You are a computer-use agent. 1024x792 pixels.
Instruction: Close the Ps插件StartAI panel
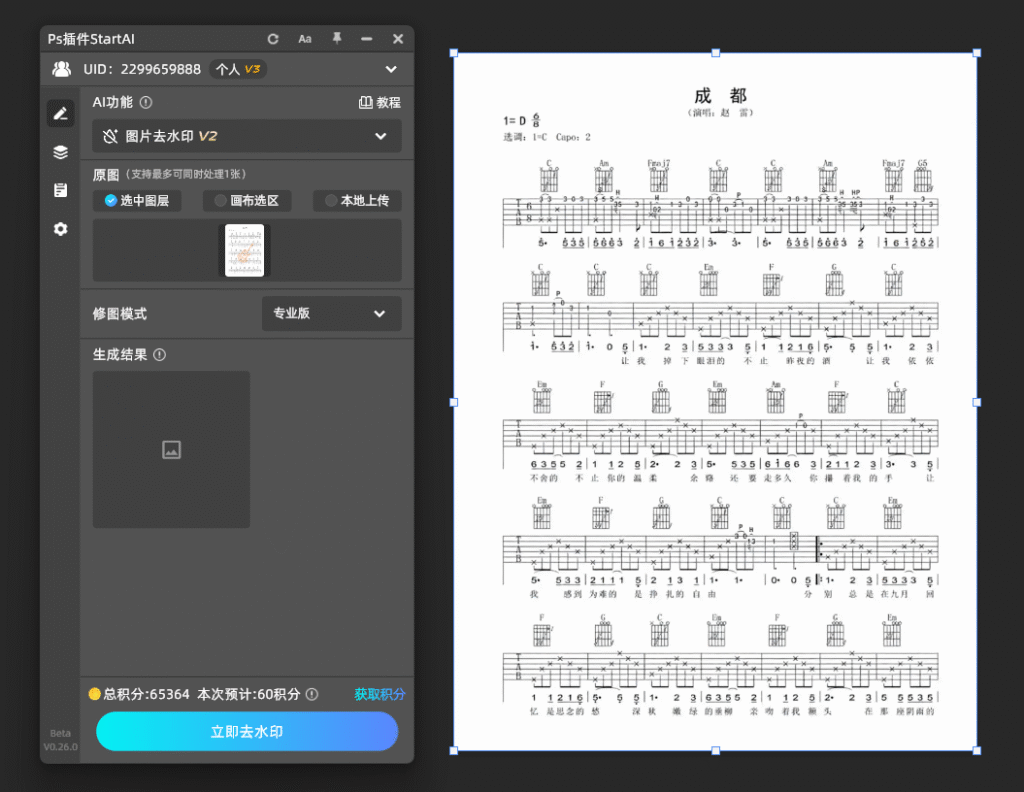398,39
